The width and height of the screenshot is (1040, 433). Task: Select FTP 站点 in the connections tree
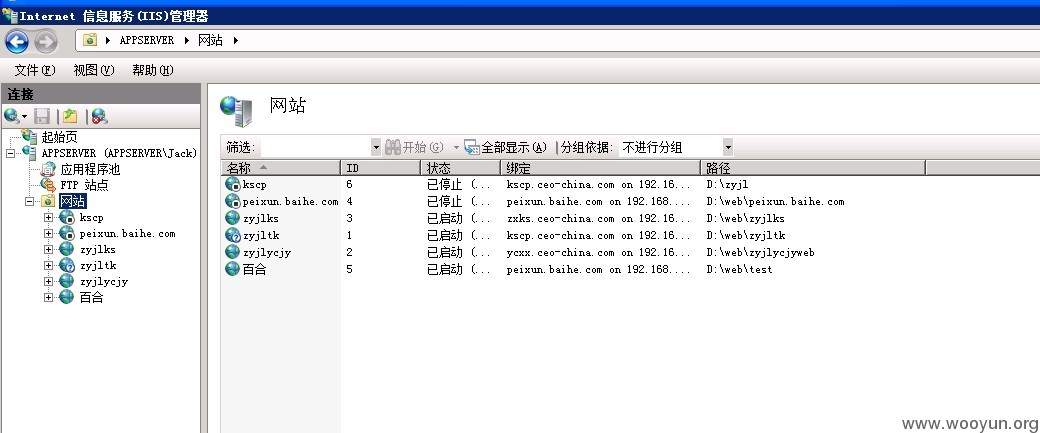(x=84, y=185)
